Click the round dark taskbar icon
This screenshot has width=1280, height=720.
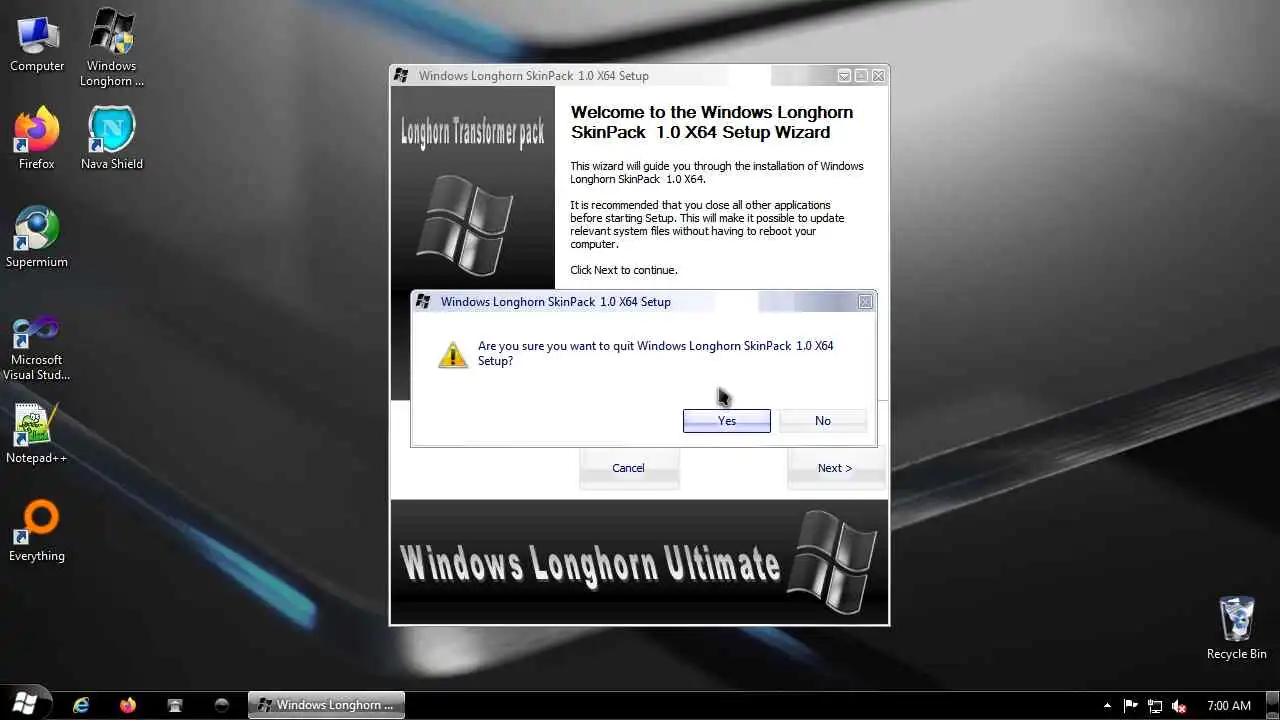coord(222,705)
